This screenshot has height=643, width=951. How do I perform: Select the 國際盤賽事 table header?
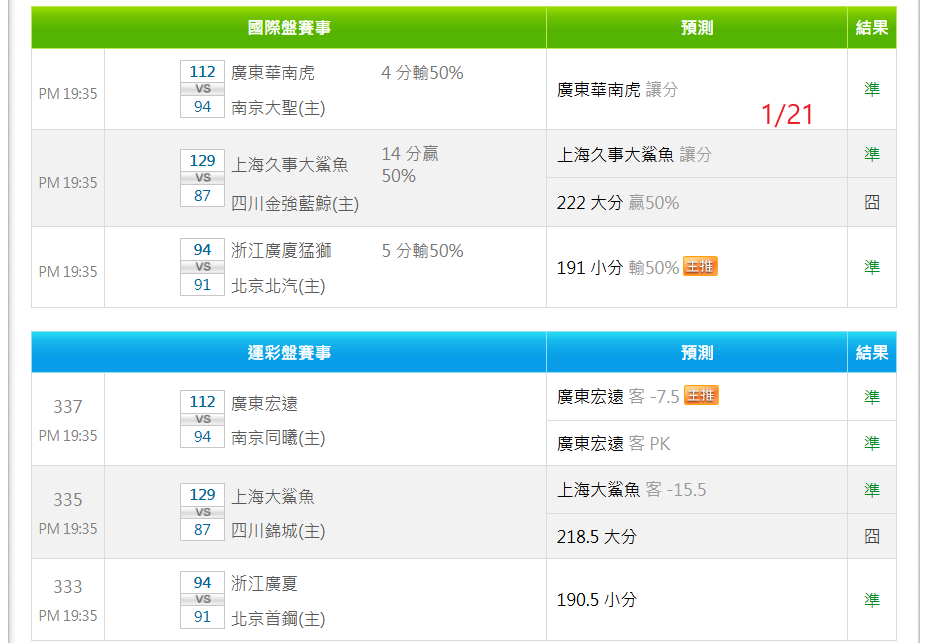pyautogui.click(x=289, y=27)
